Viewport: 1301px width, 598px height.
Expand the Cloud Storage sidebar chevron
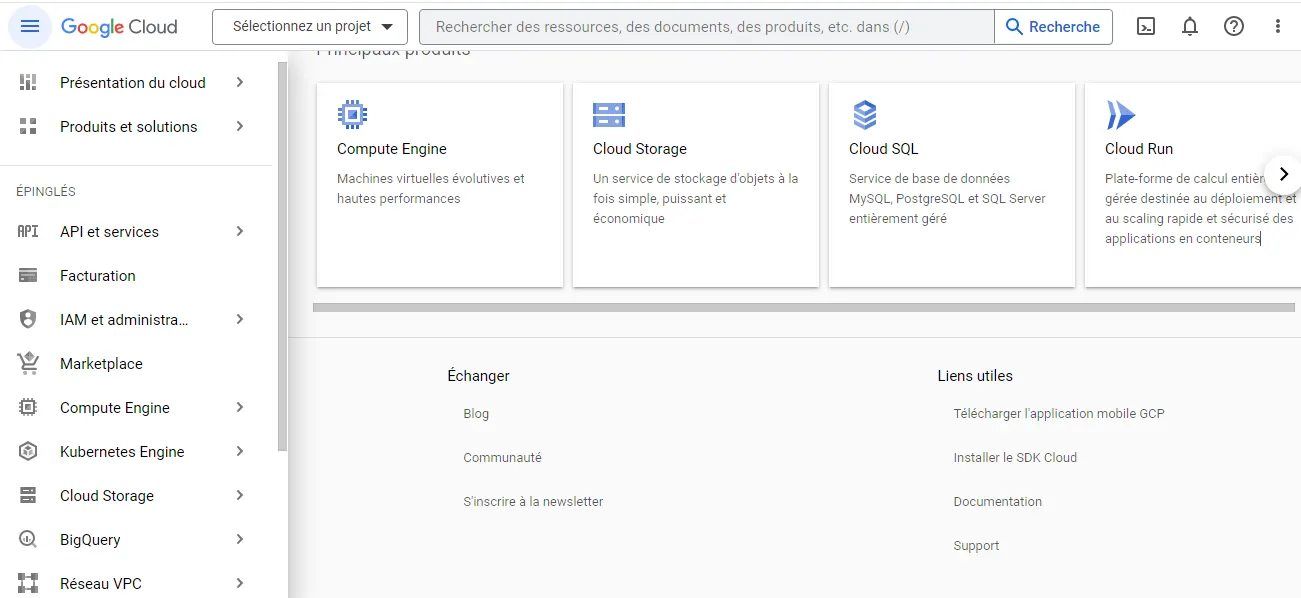click(x=240, y=496)
